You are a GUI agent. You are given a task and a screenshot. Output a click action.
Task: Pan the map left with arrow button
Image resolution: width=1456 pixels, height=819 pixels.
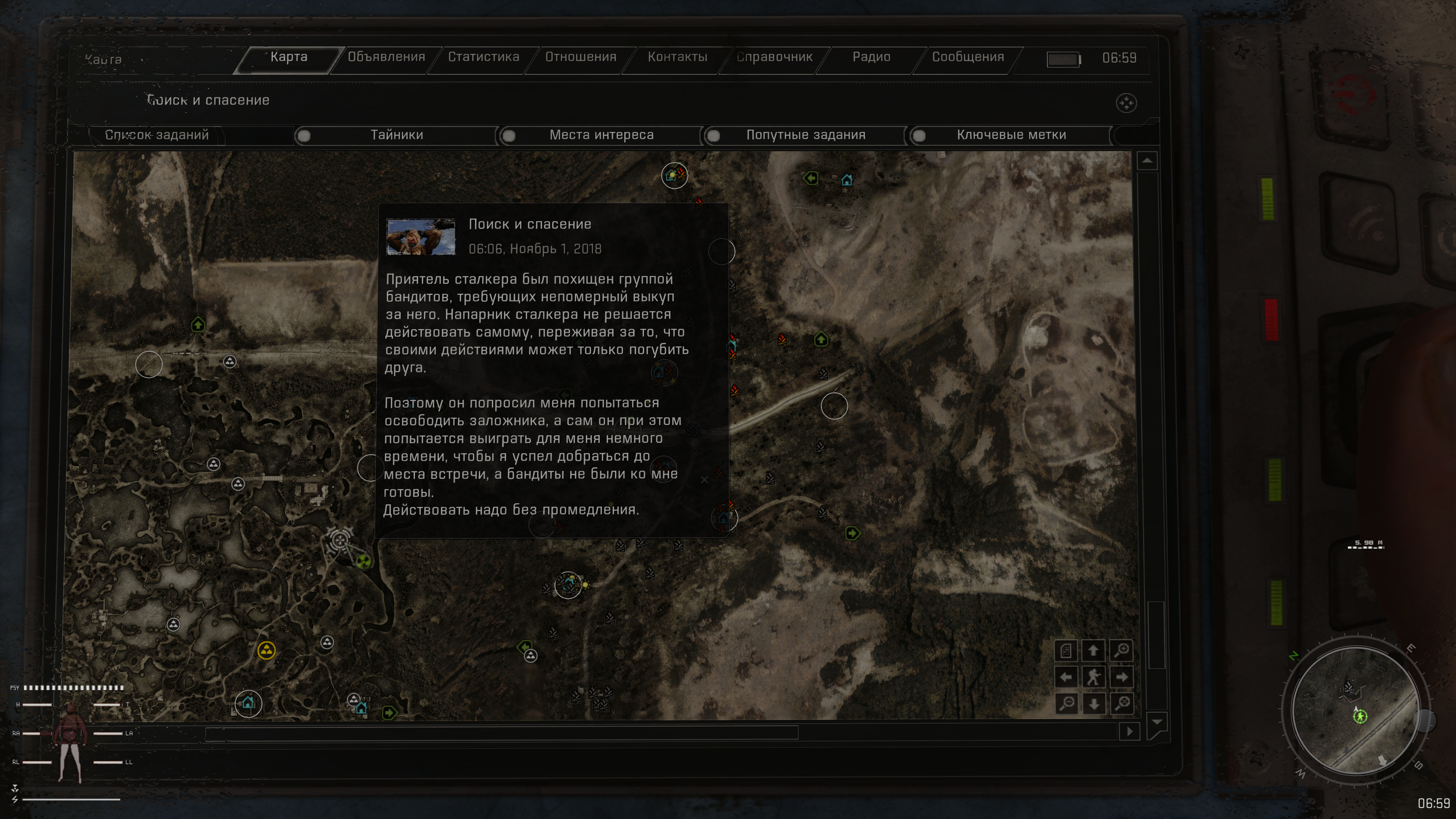coord(1067,676)
